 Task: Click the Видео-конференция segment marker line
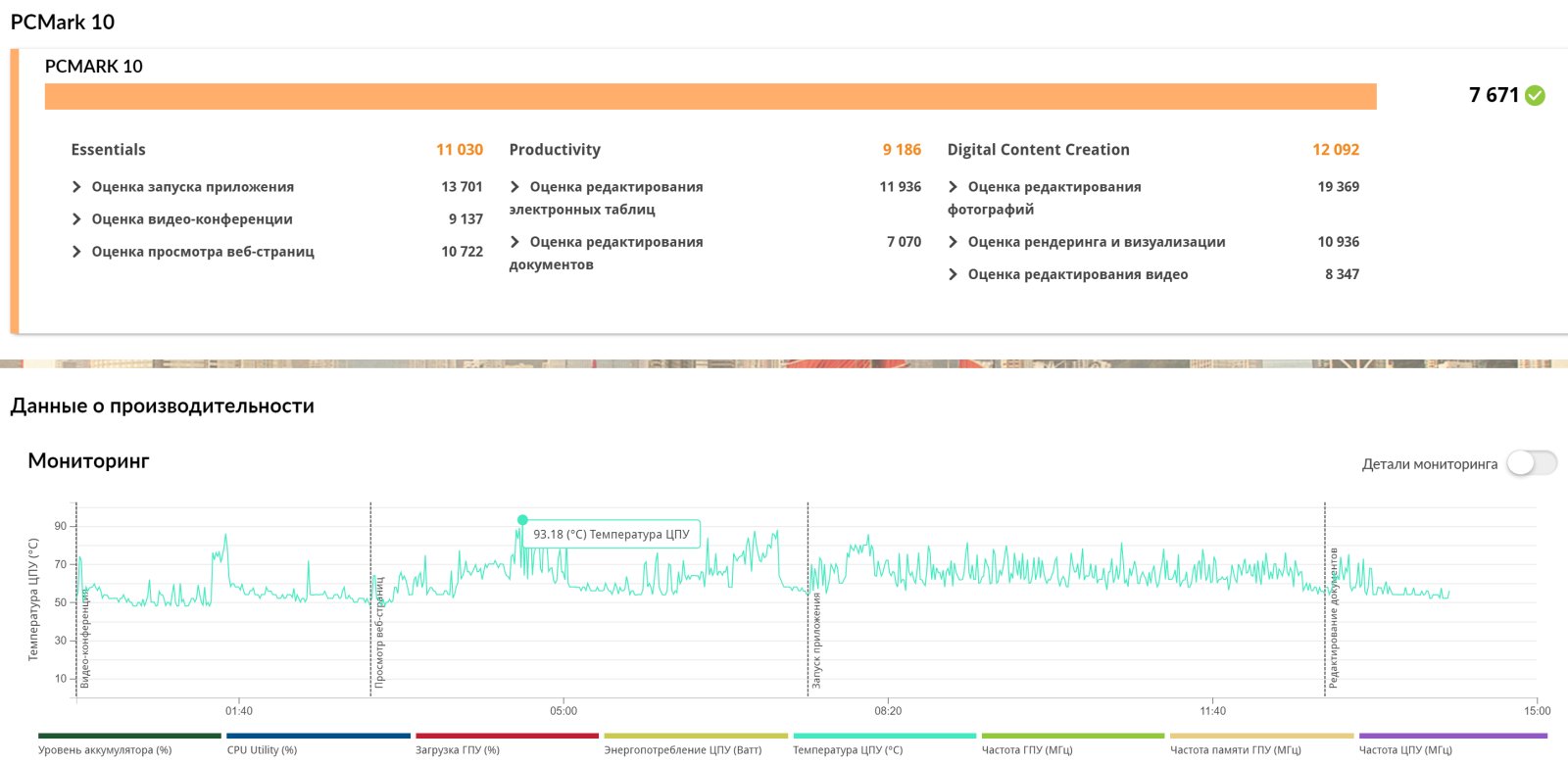click(76, 599)
